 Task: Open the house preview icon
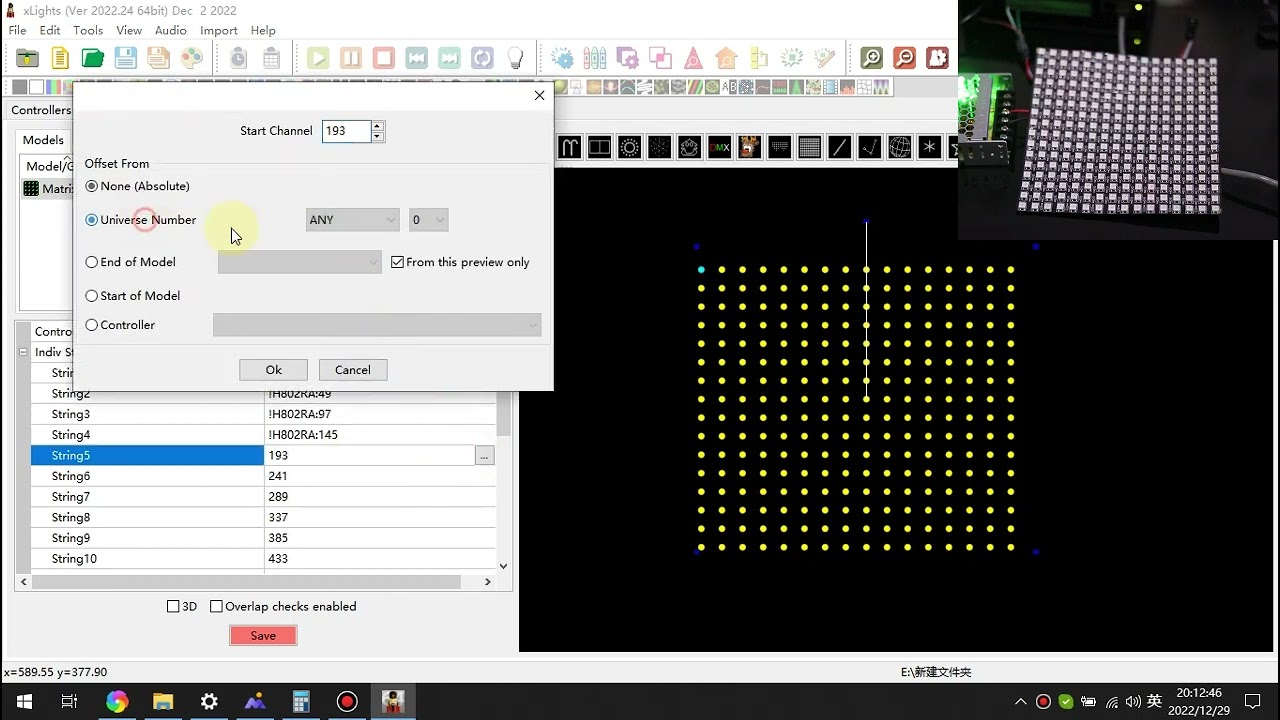[727, 58]
